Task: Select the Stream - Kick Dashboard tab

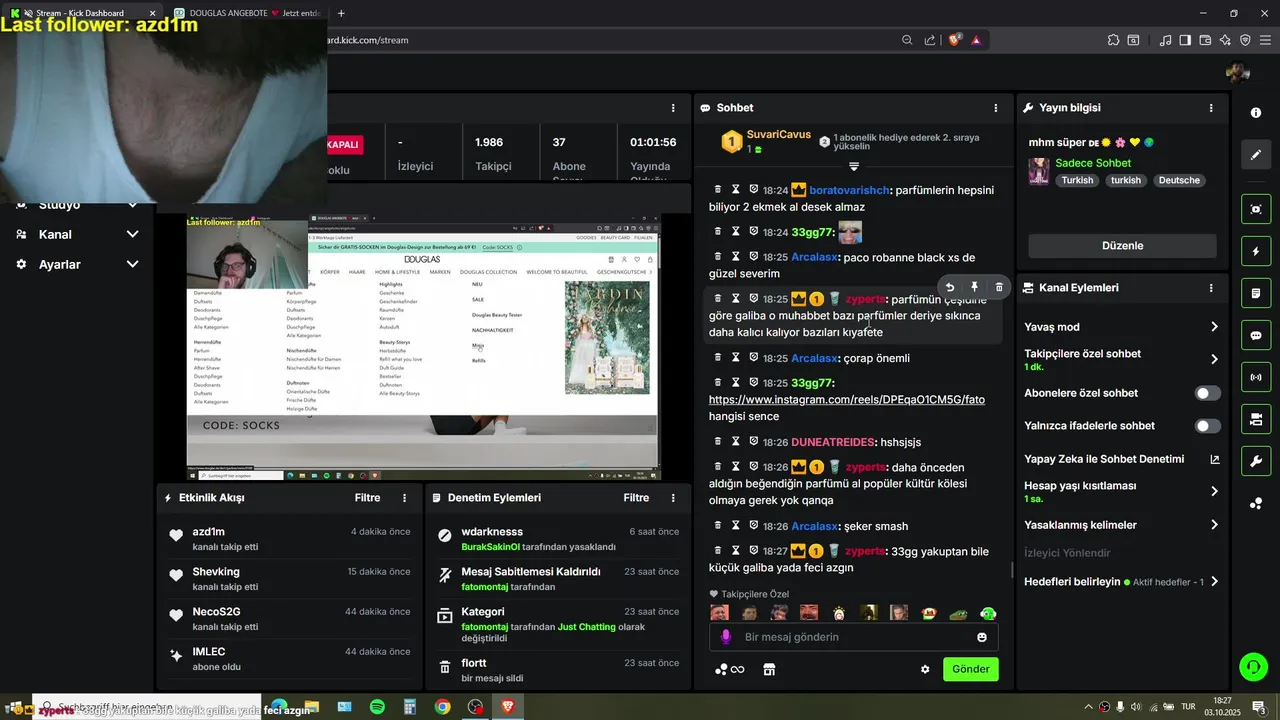Action: pyautogui.click(x=80, y=13)
